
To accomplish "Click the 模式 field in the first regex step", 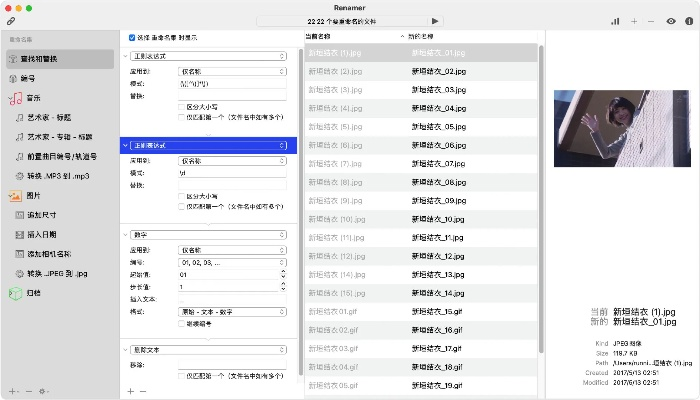I will pos(232,84).
